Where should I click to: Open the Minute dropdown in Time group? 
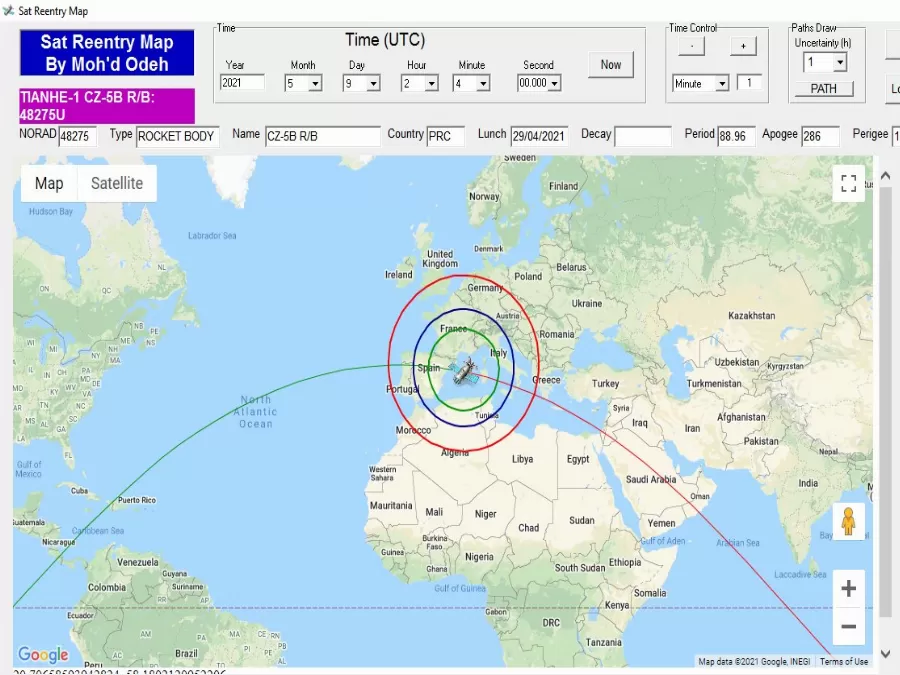pos(483,84)
